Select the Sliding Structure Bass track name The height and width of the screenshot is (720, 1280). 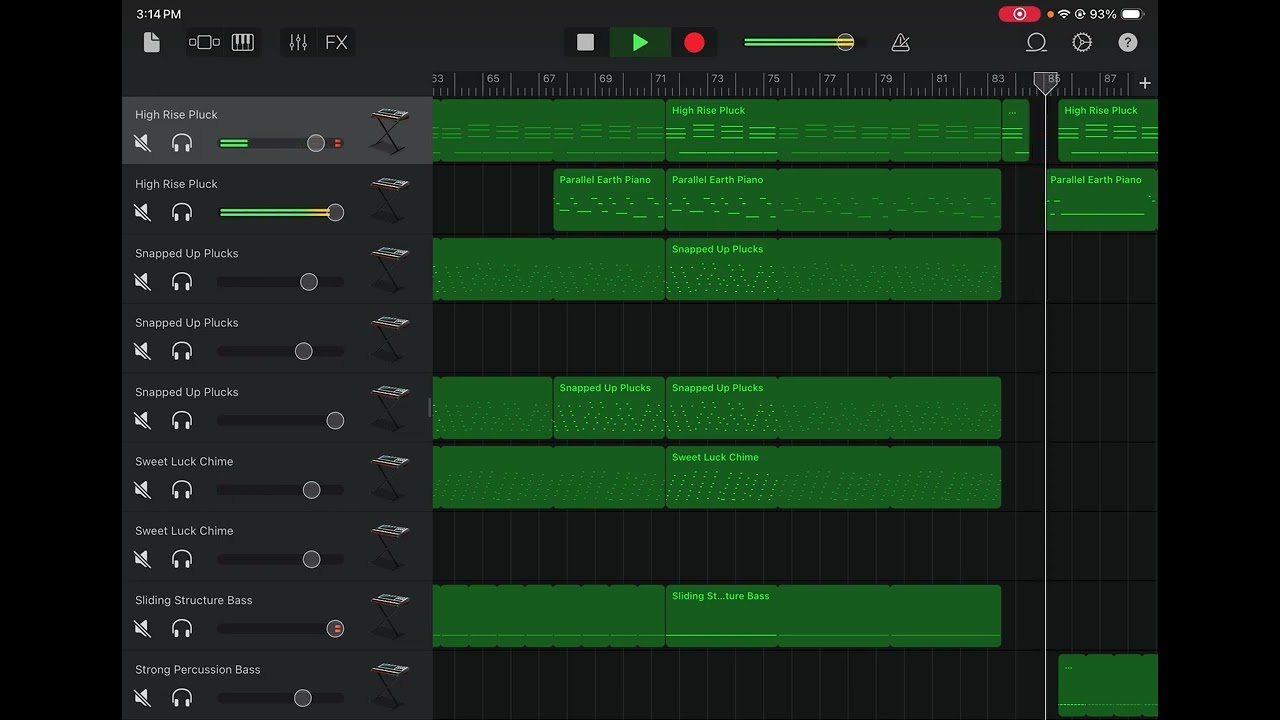click(194, 600)
